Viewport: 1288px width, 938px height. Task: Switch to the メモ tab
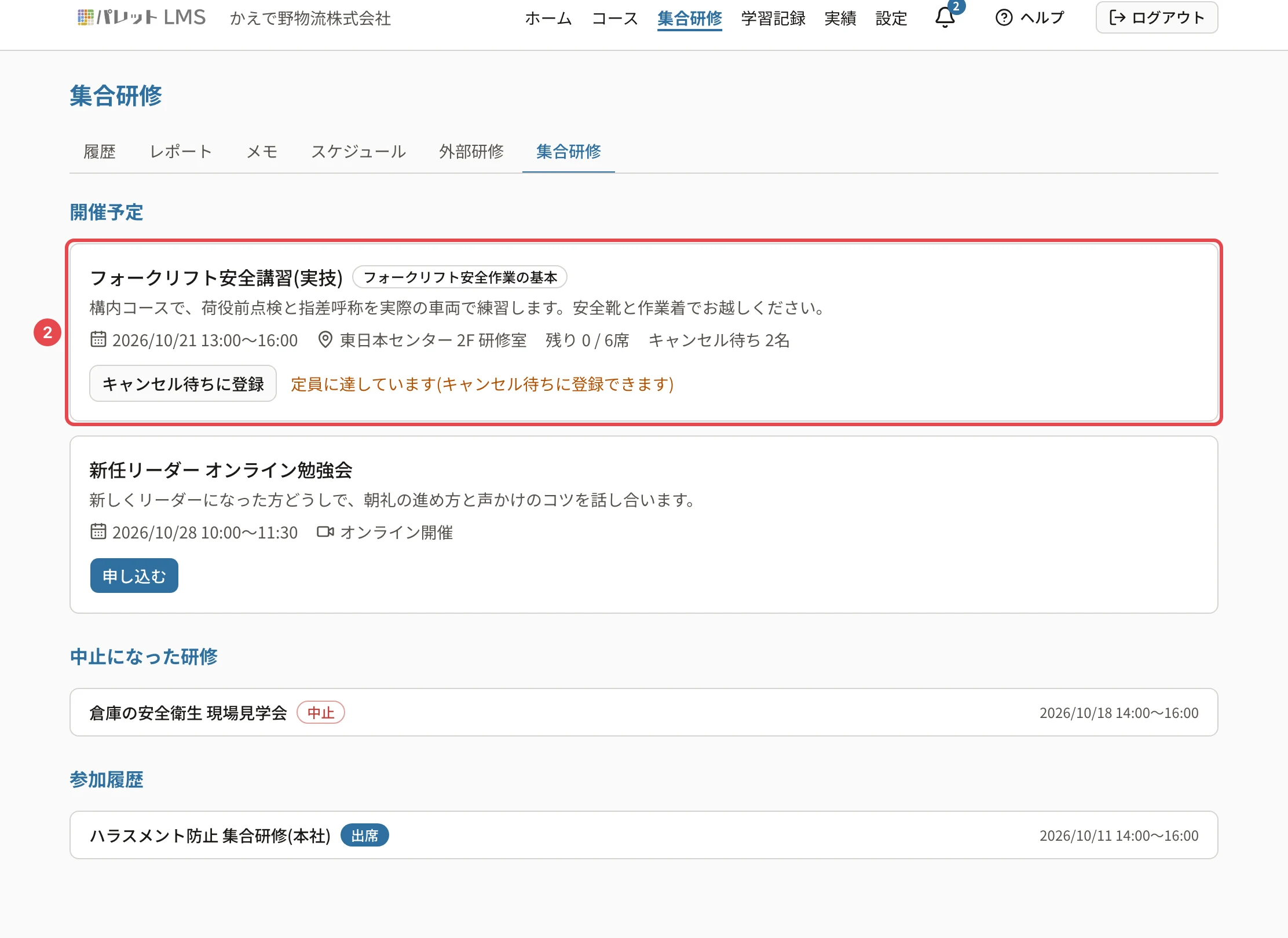262,152
